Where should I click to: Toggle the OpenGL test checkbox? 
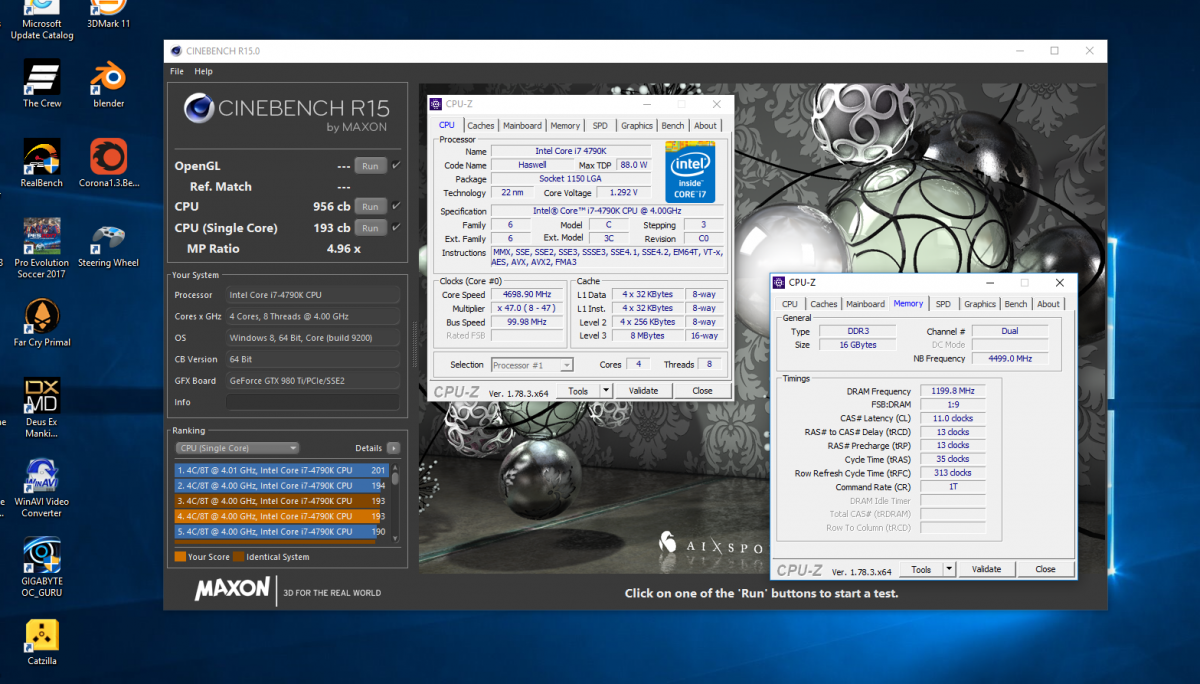[396, 165]
